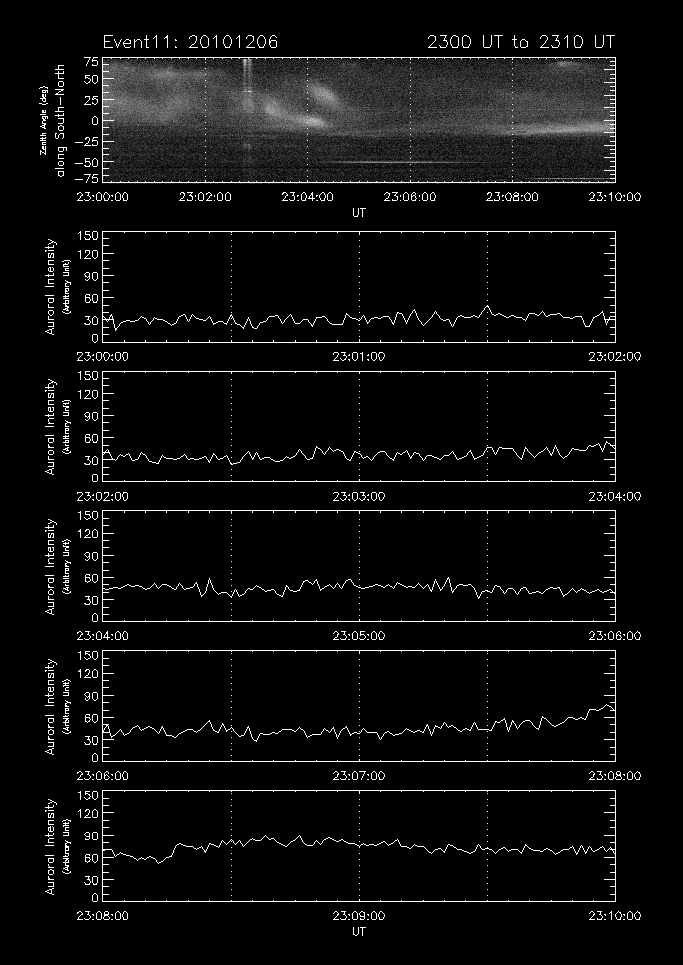Click the 30 tick of the 23:08–23:10 plot
The height and width of the screenshot is (965, 683).
tap(91, 880)
